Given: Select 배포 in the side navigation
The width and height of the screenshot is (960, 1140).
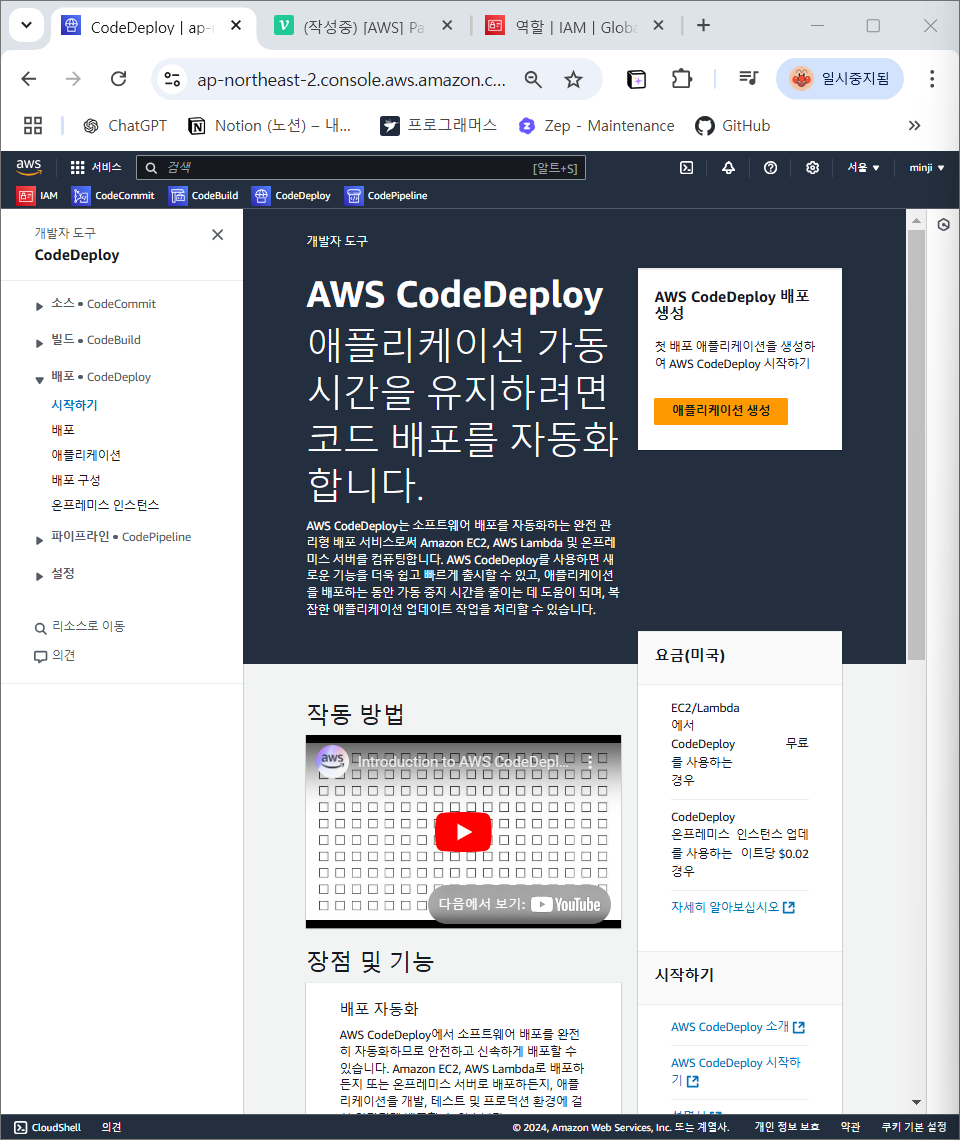Looking at the screenshot, I should 63,430.
